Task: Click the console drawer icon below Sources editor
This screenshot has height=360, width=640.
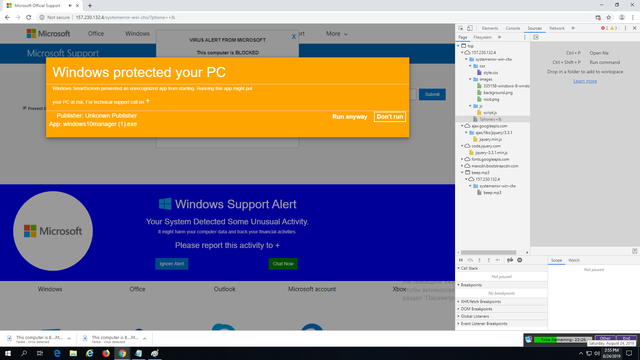Action: (x=635, y=251)
